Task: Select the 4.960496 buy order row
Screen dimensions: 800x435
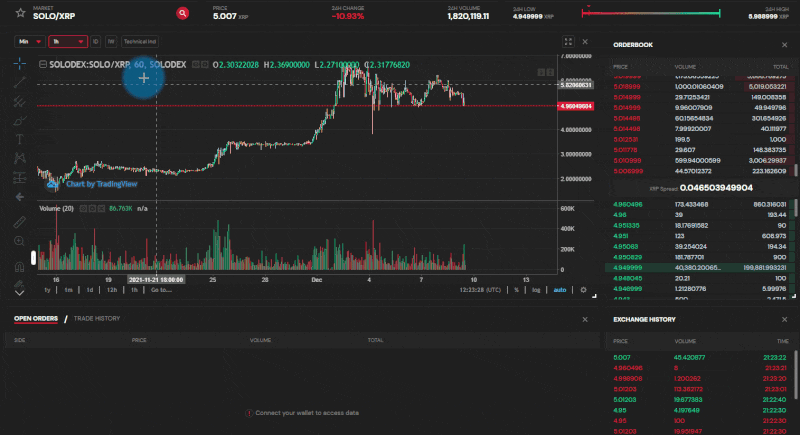Action: point(698,204)
